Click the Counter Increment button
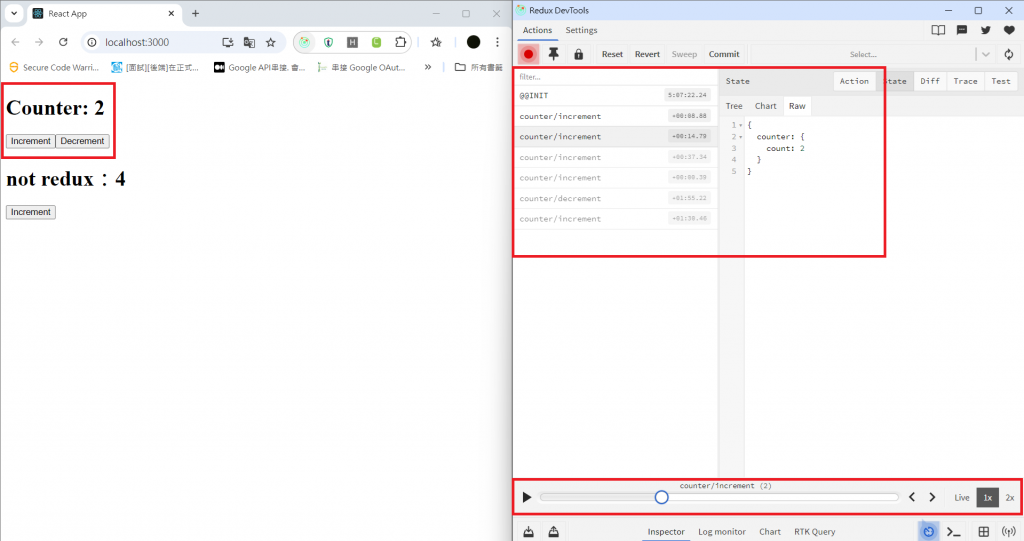 31,141
